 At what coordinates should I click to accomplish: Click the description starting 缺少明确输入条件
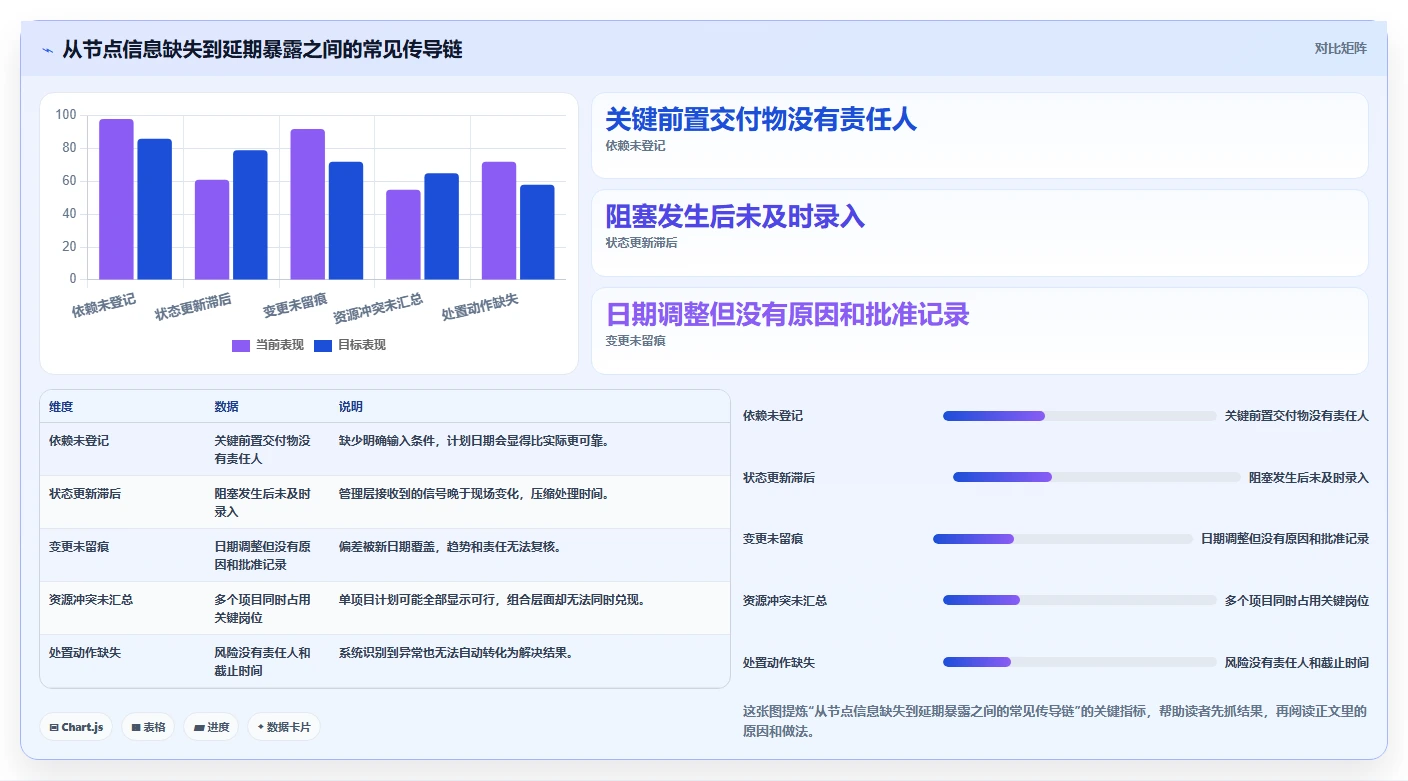(474, 441)
